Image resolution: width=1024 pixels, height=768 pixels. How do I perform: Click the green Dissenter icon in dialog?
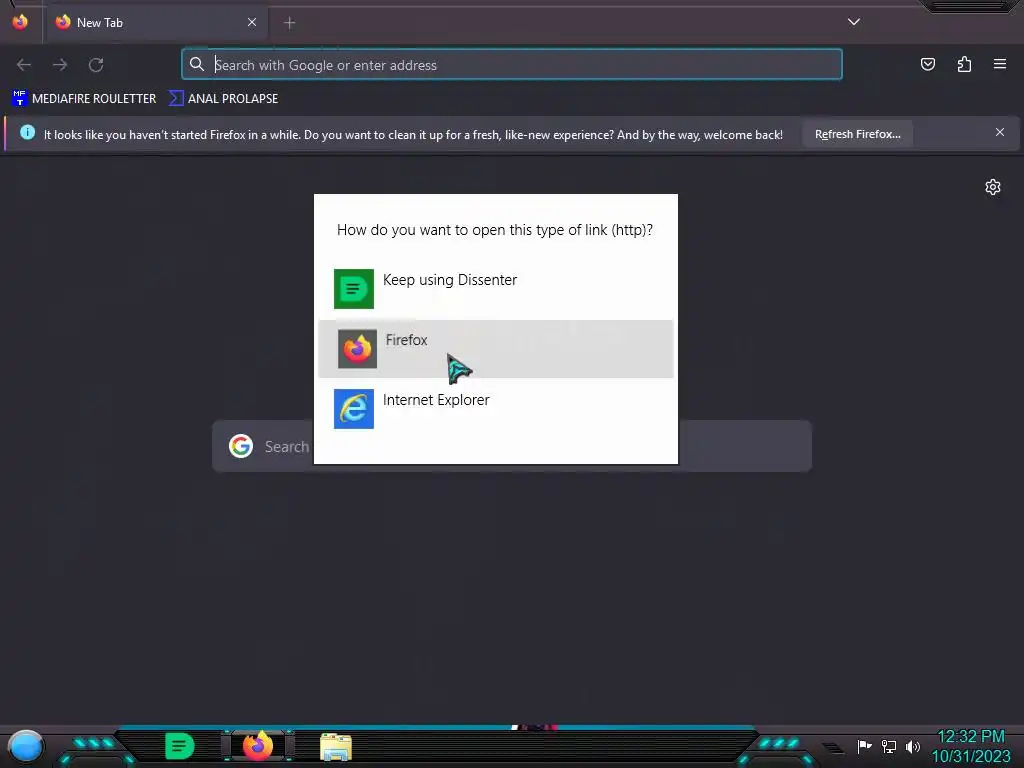[354, 289]
